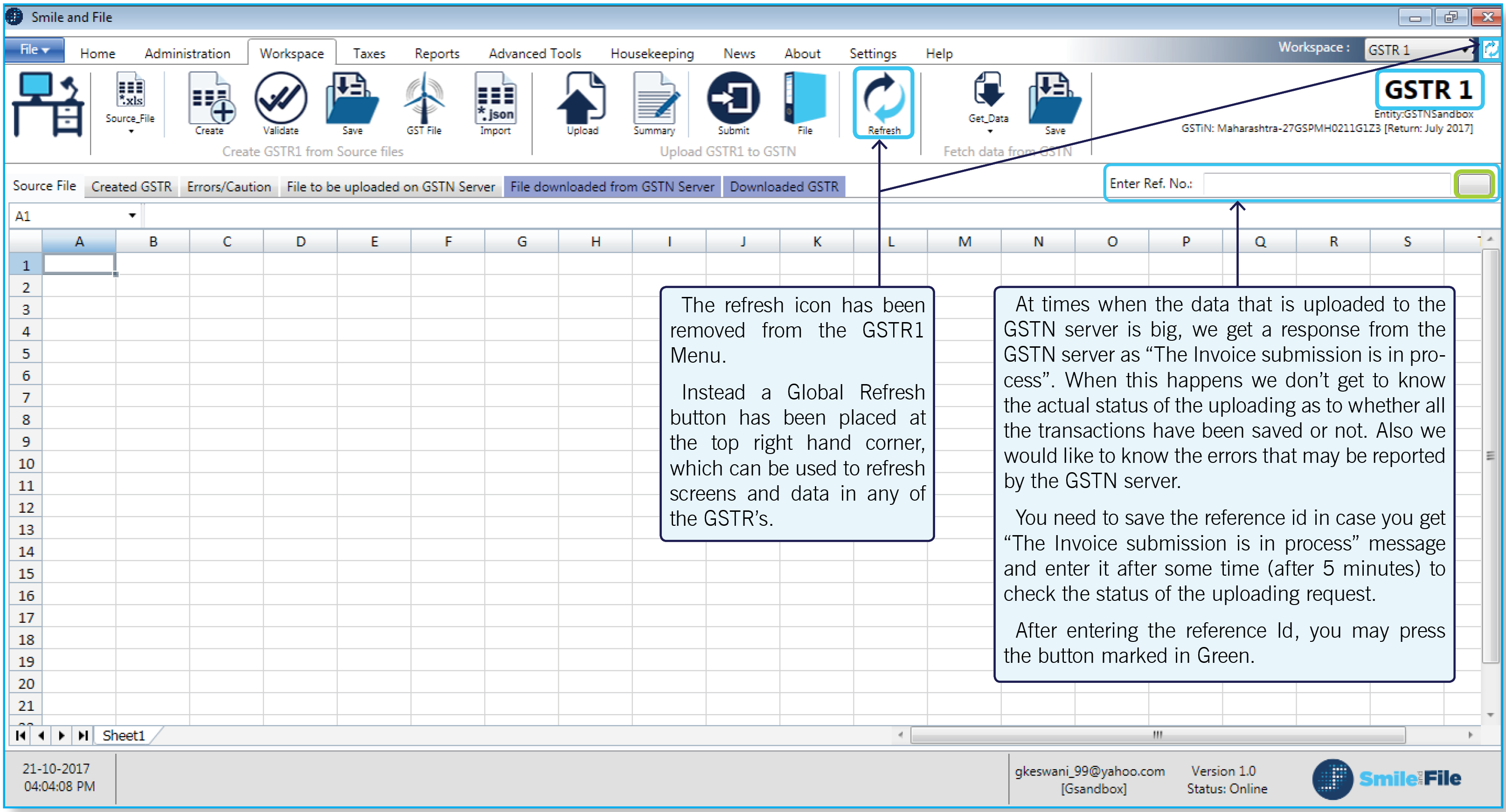
Task: Open the Taxes menu tab
Action: [369, 54]
